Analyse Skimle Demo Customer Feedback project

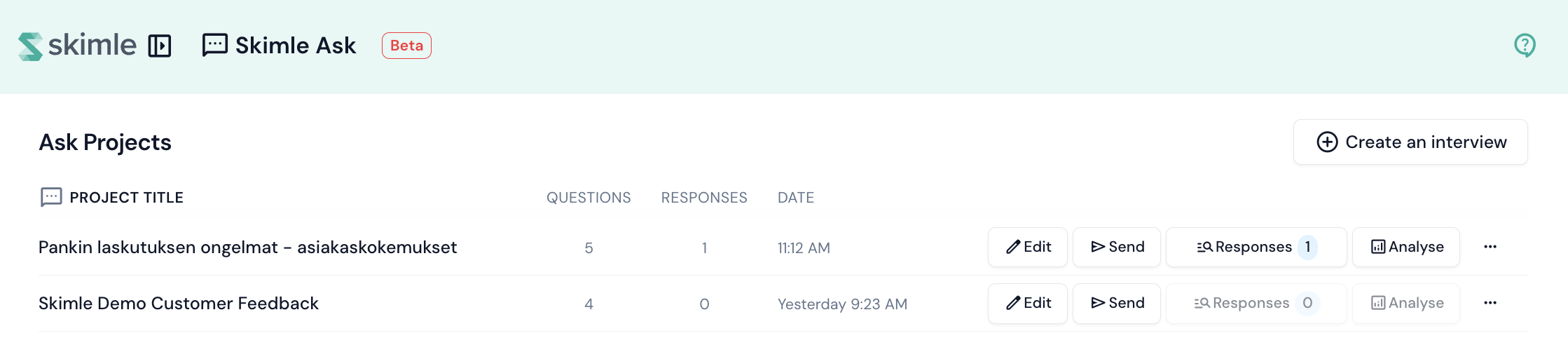[x=1406, y=304]
